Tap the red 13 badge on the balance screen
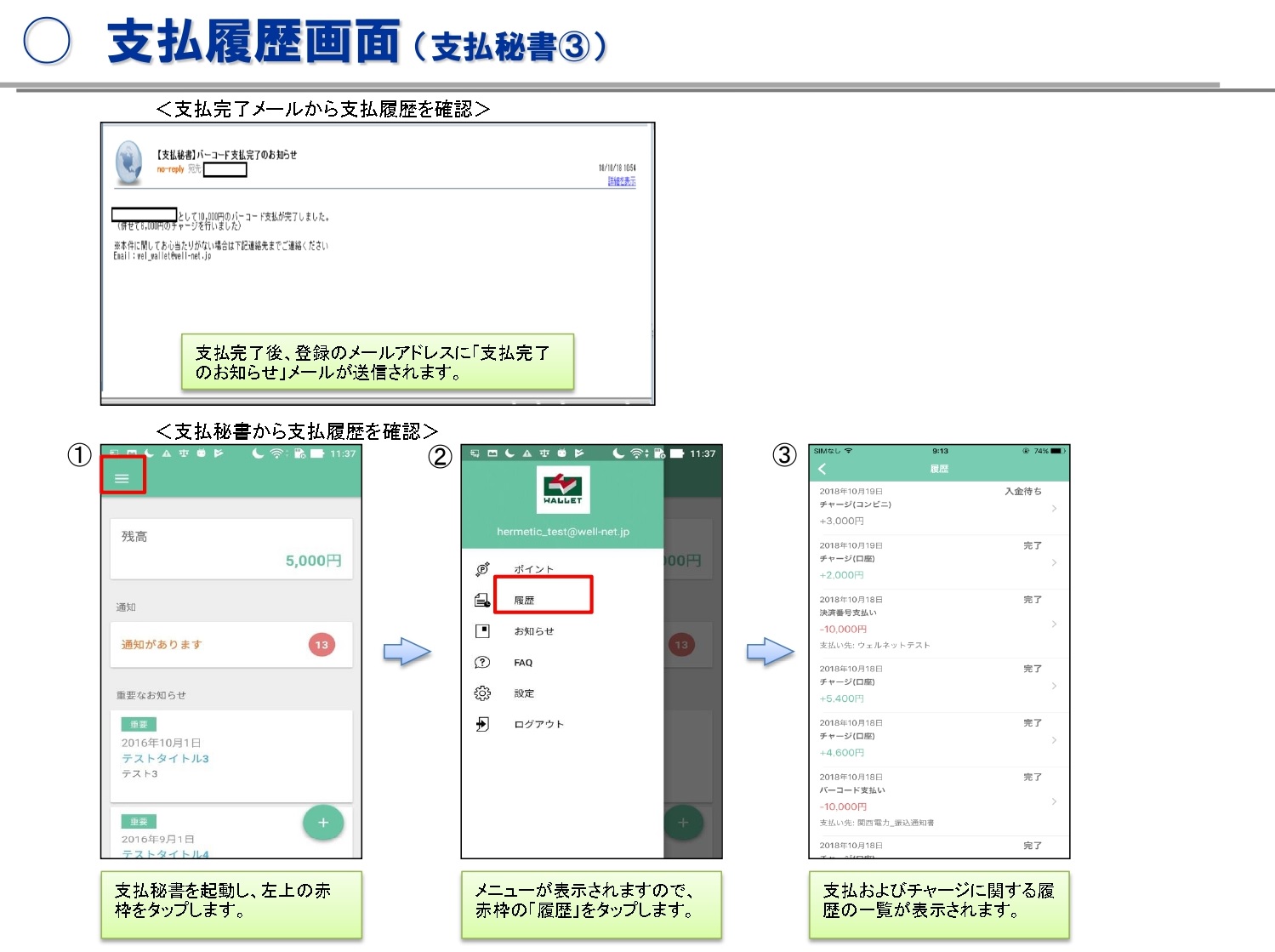The image size is (1275, 952). tap(322, 645)
